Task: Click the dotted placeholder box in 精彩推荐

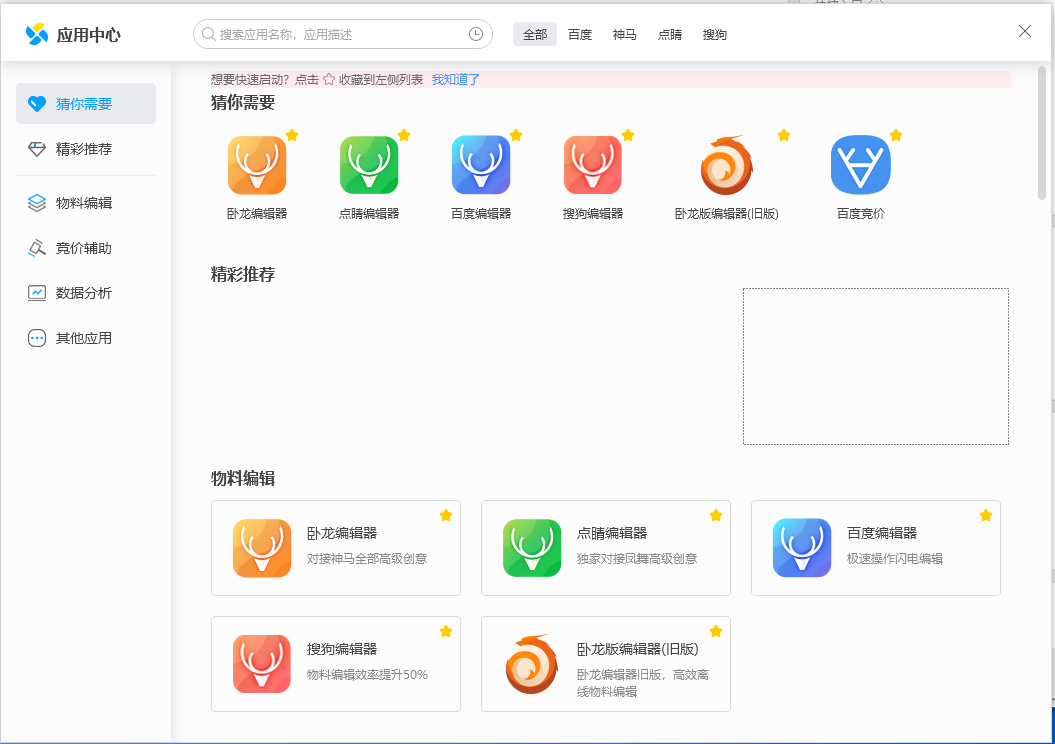Action: tap(875, 367)
